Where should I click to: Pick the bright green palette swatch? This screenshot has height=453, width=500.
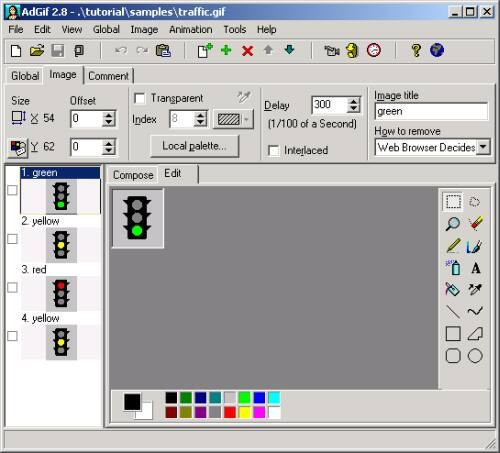click(x=244, y=398)
